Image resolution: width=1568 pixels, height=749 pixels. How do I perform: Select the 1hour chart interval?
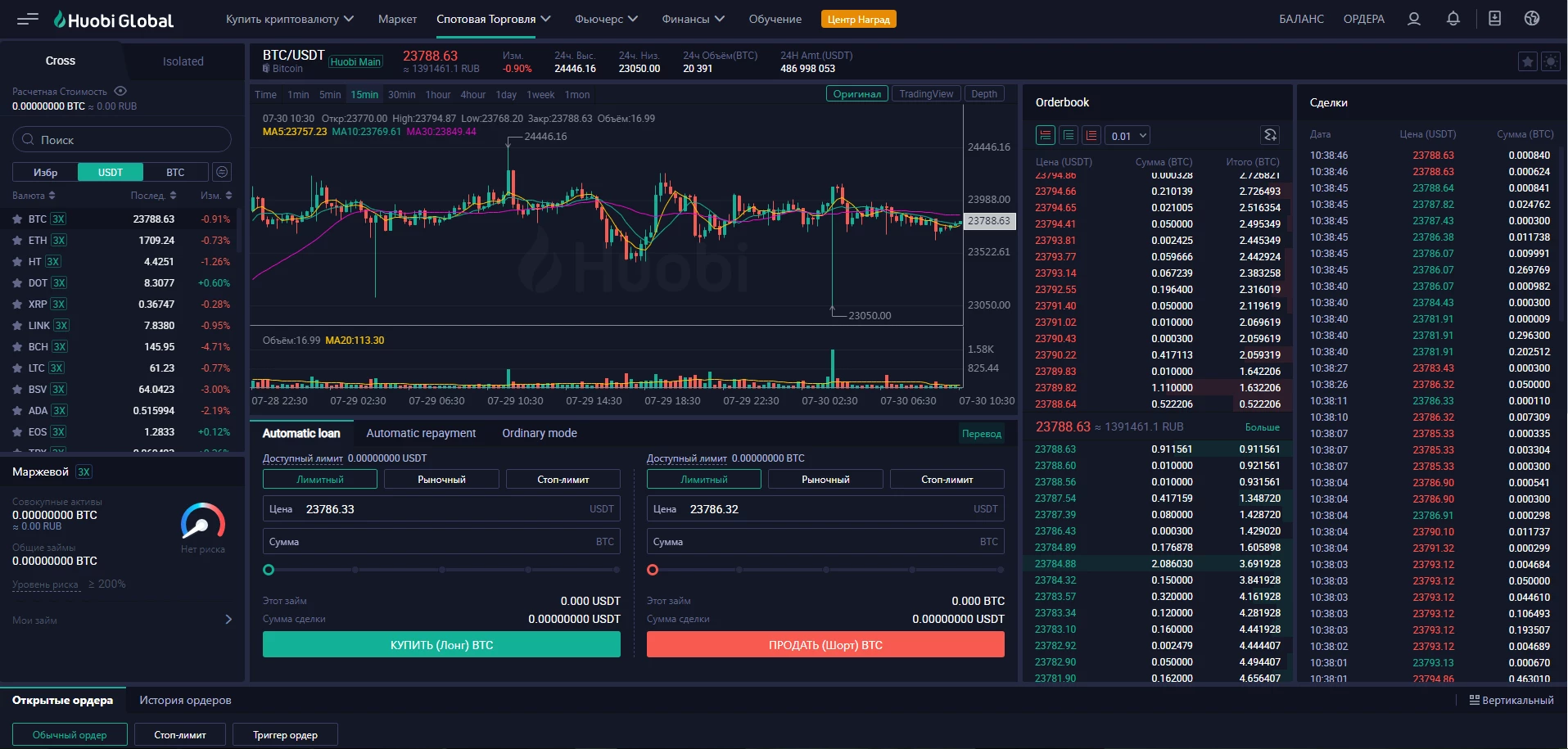(438, 95)
